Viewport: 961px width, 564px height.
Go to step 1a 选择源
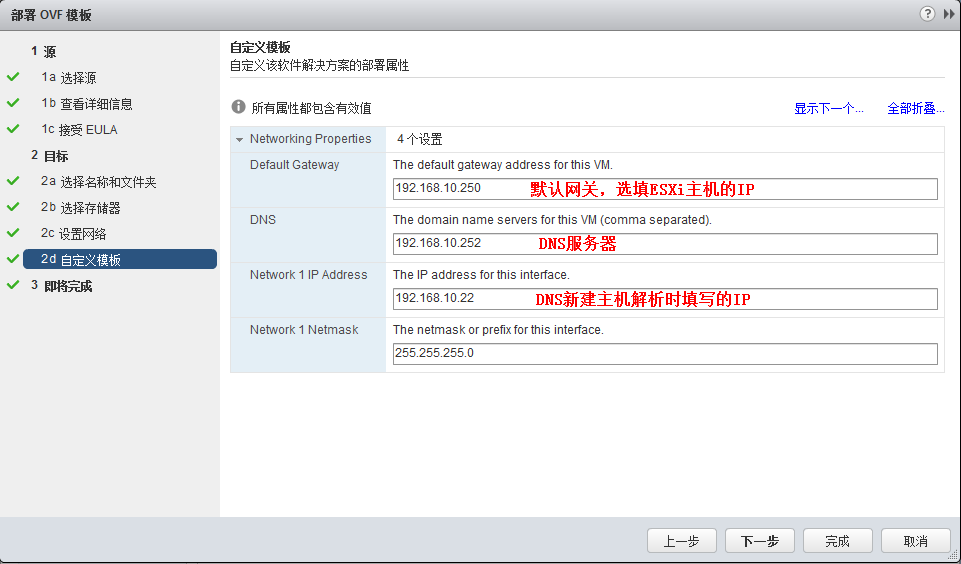coord(69,78)
